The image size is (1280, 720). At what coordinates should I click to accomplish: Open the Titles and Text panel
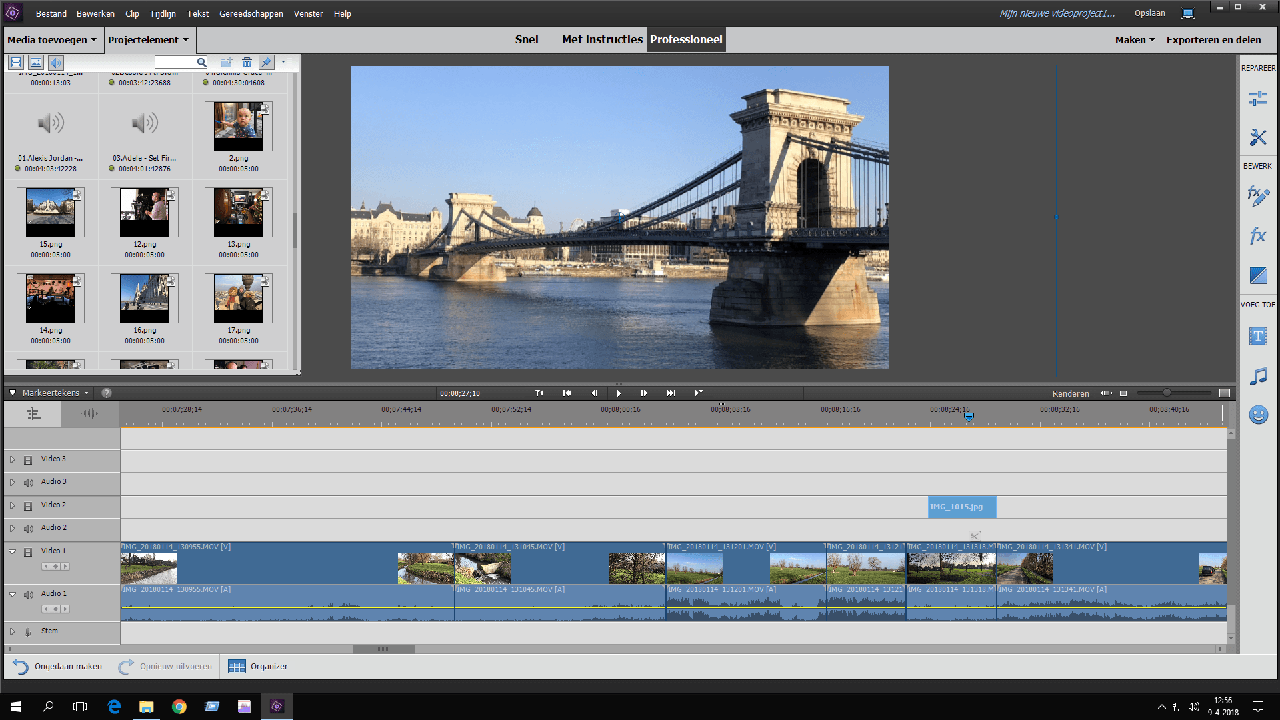click(1258, 336)
